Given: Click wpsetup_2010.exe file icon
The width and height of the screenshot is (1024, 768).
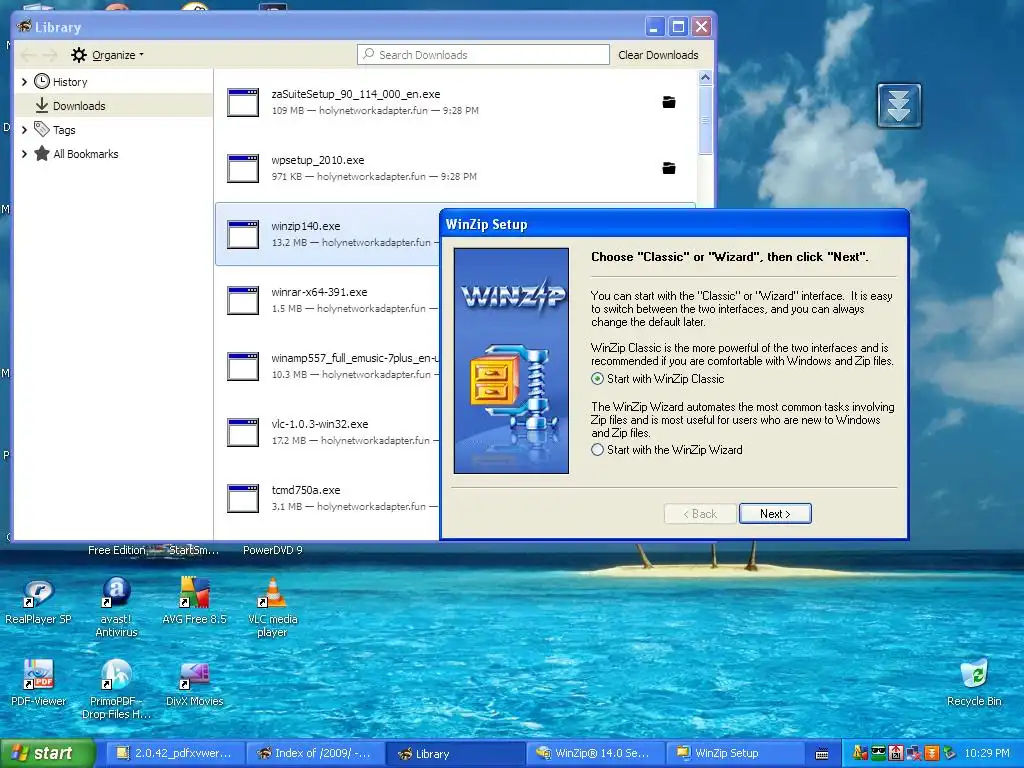Looking at the screenshot, I should (x=243, y=168).
